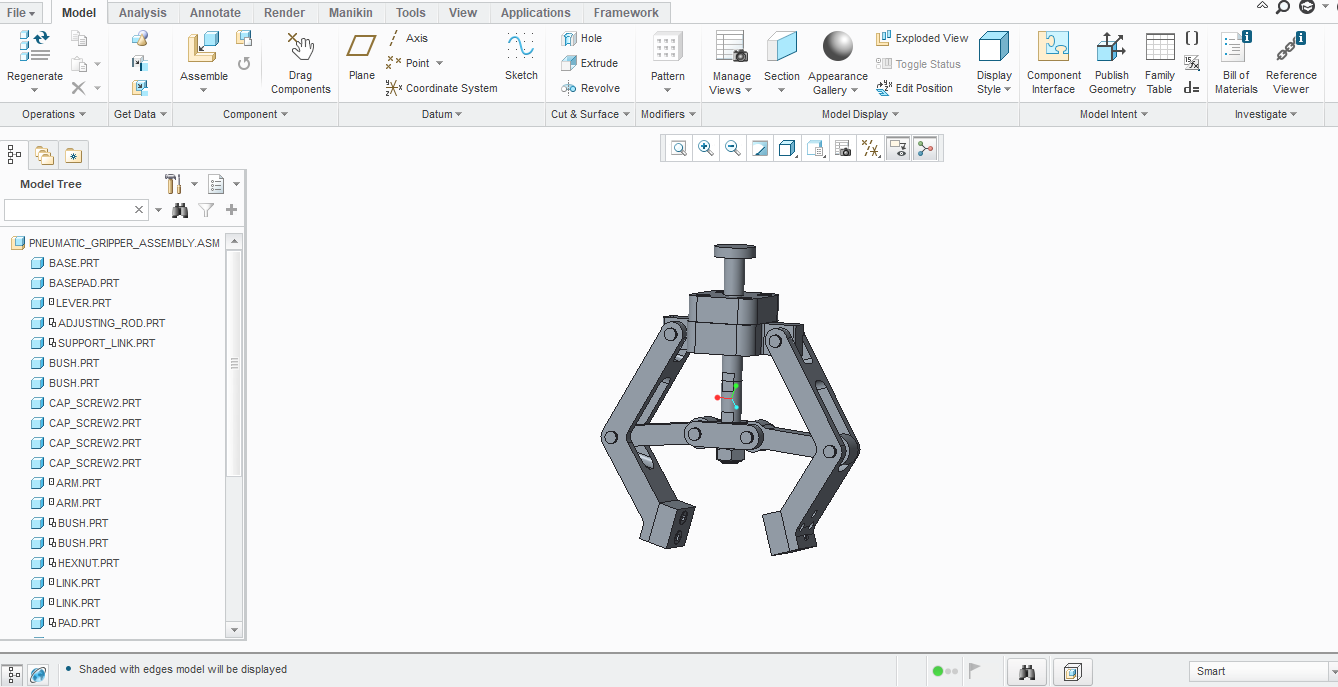
Task: Toggle Exploded View
Action: coord(922,38)
